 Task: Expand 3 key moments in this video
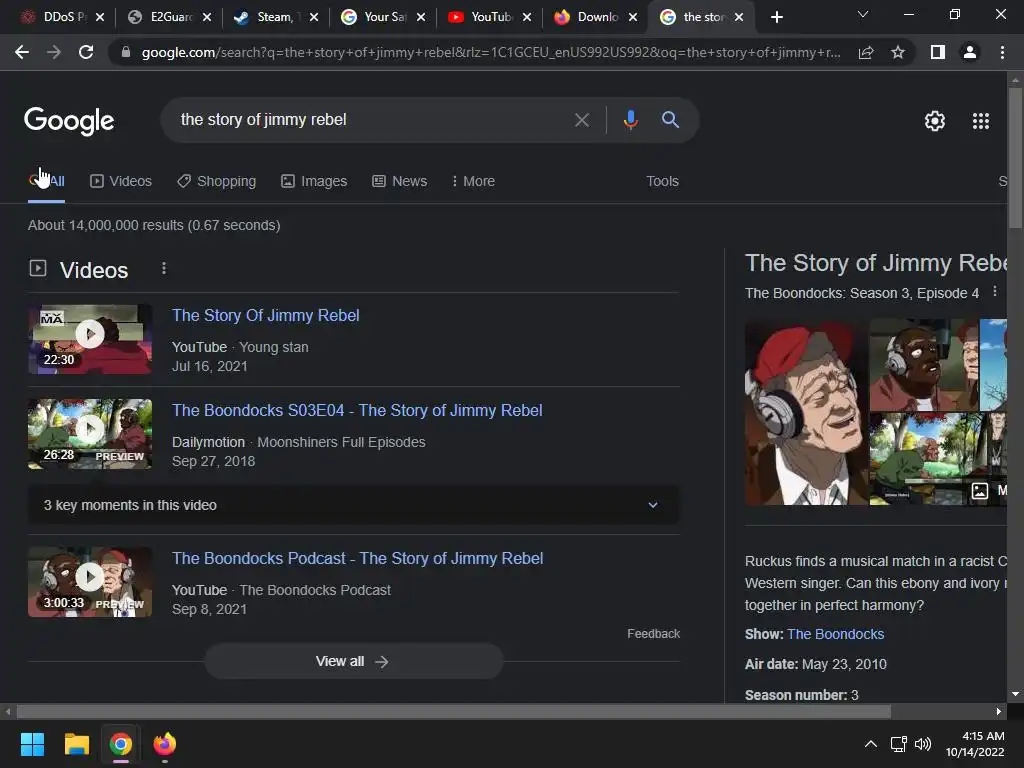pyautogui.click(x=354, y=505)
